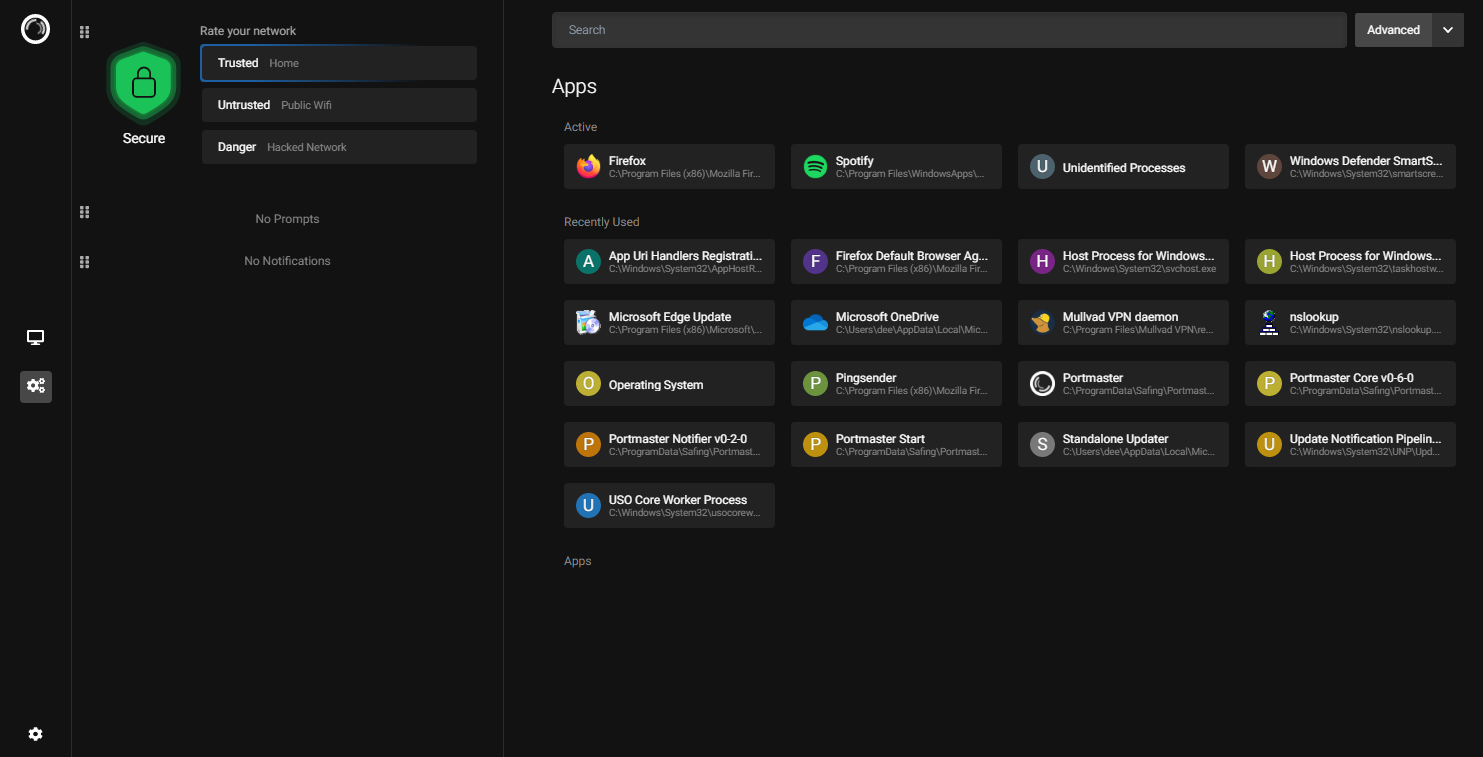Click the Advanced button

(1393, 30)
